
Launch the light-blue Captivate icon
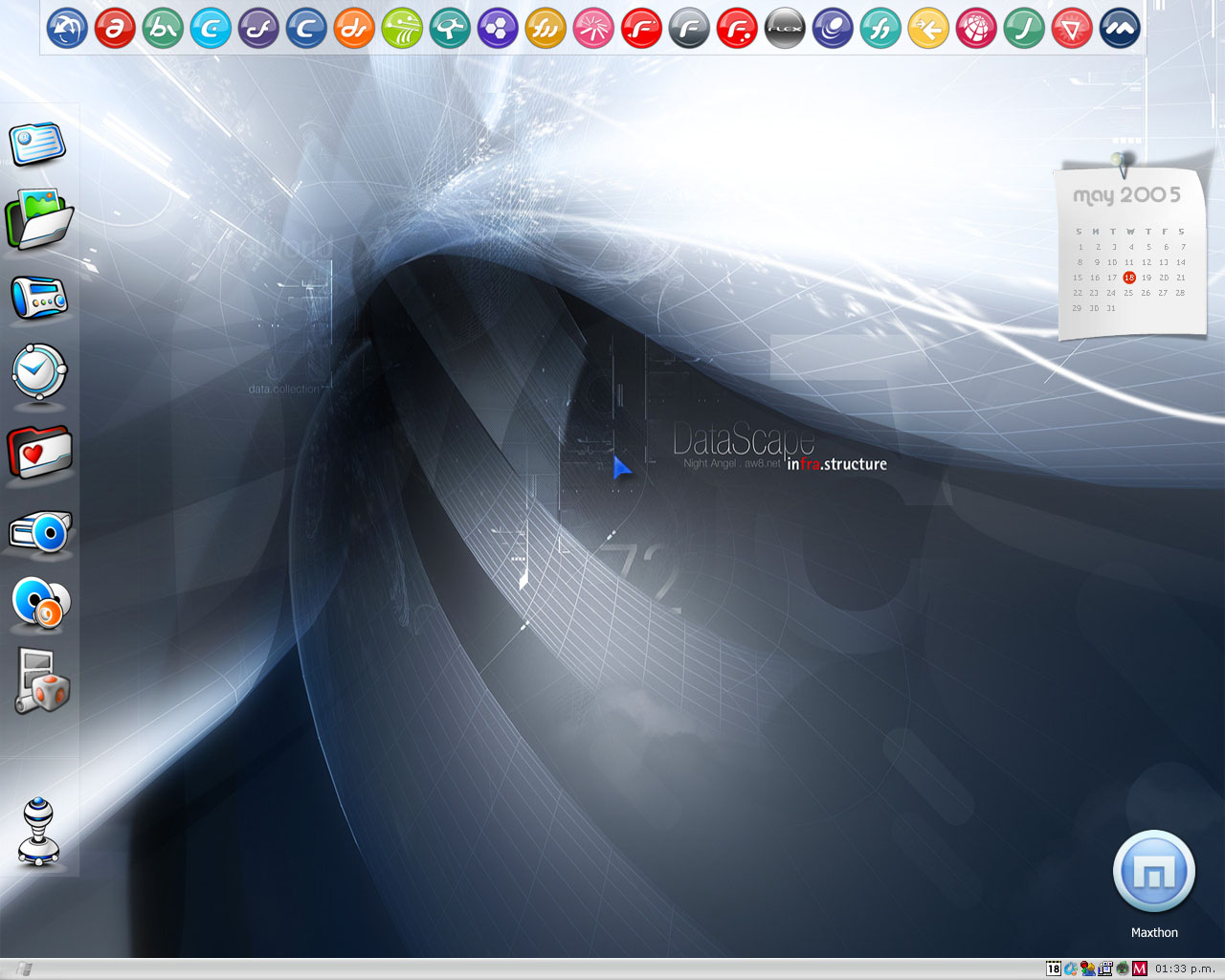211,29
